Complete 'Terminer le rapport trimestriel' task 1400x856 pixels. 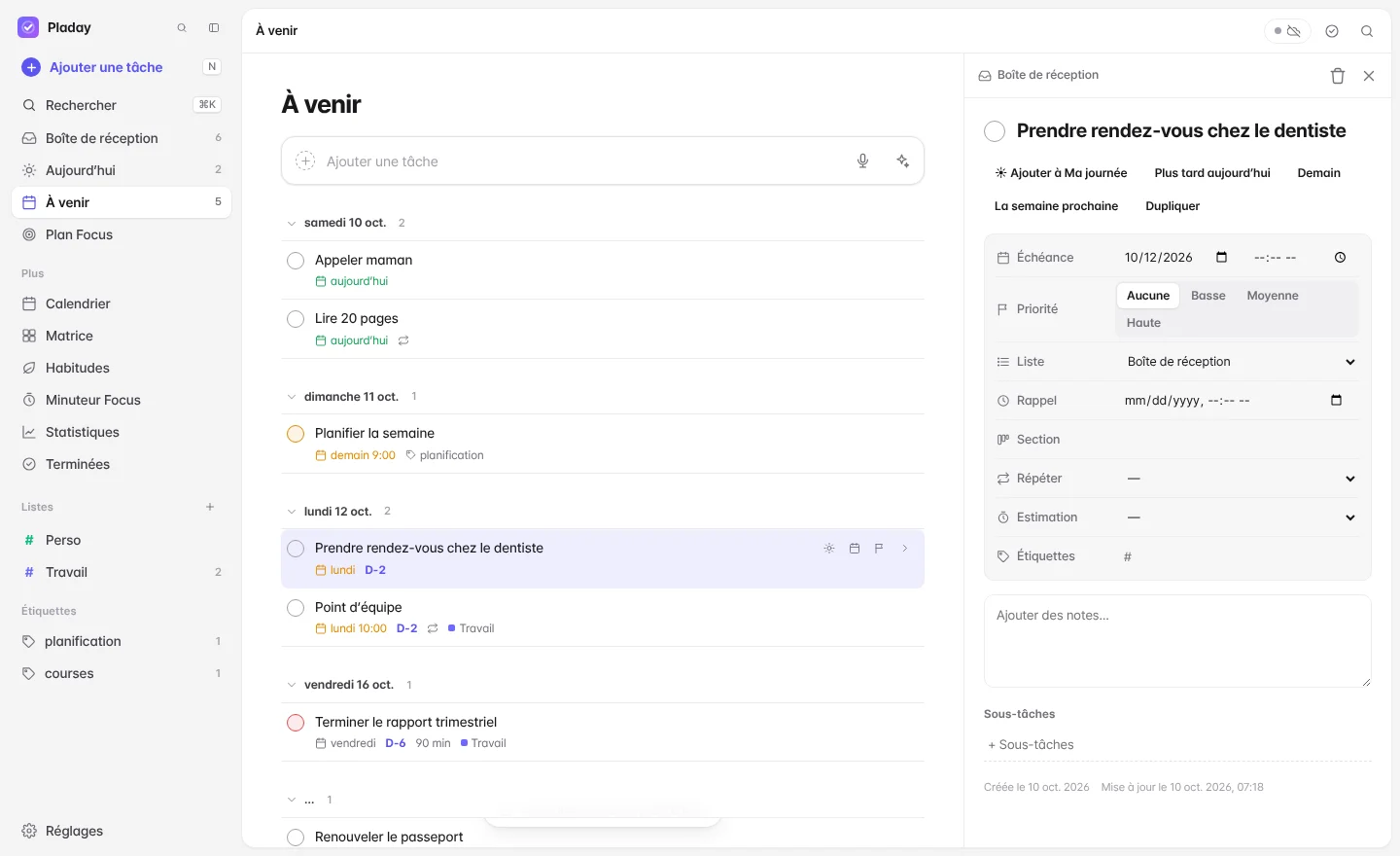coord(296,723)
